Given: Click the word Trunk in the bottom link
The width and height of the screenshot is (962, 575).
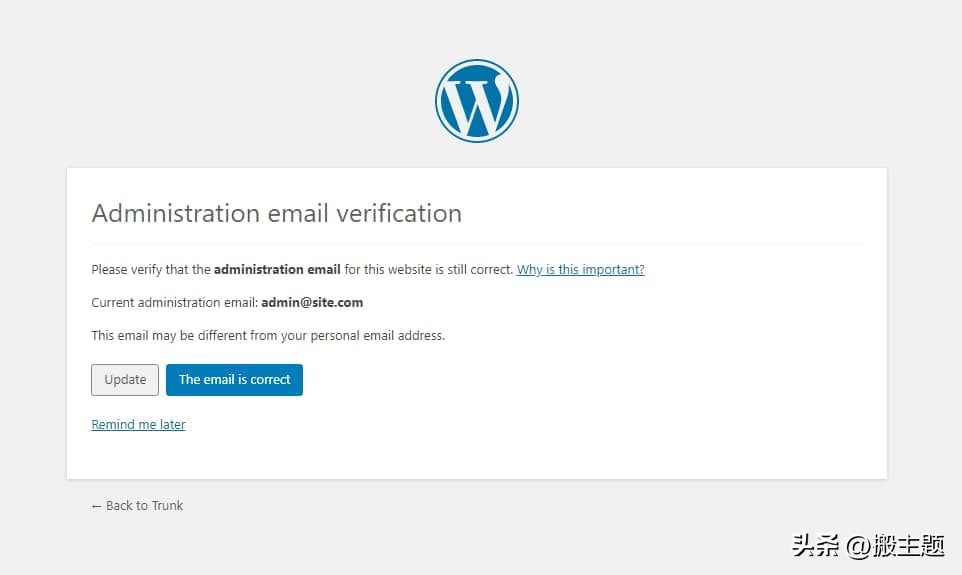Looking at the screenshot, I should pyautogui.click(x=167, y=506).
